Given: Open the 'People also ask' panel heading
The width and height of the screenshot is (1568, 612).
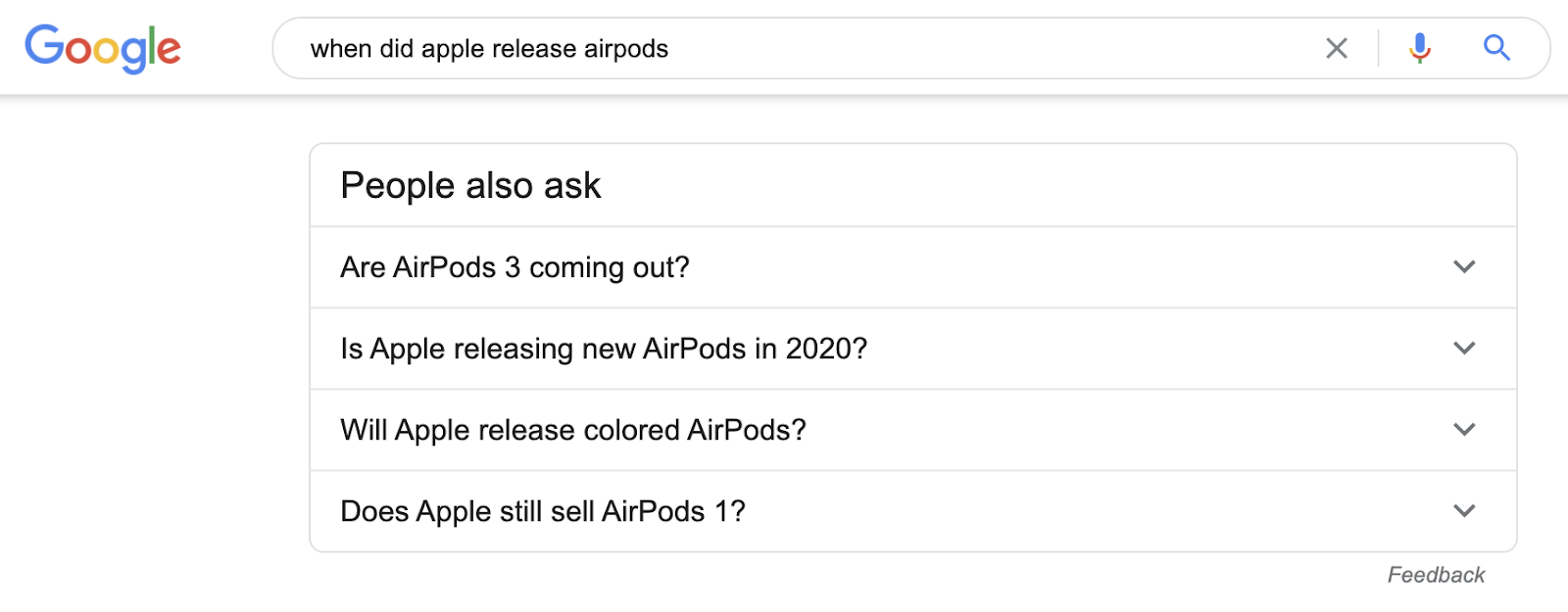Looking at the screenshot, I should (x=471, y=184).
